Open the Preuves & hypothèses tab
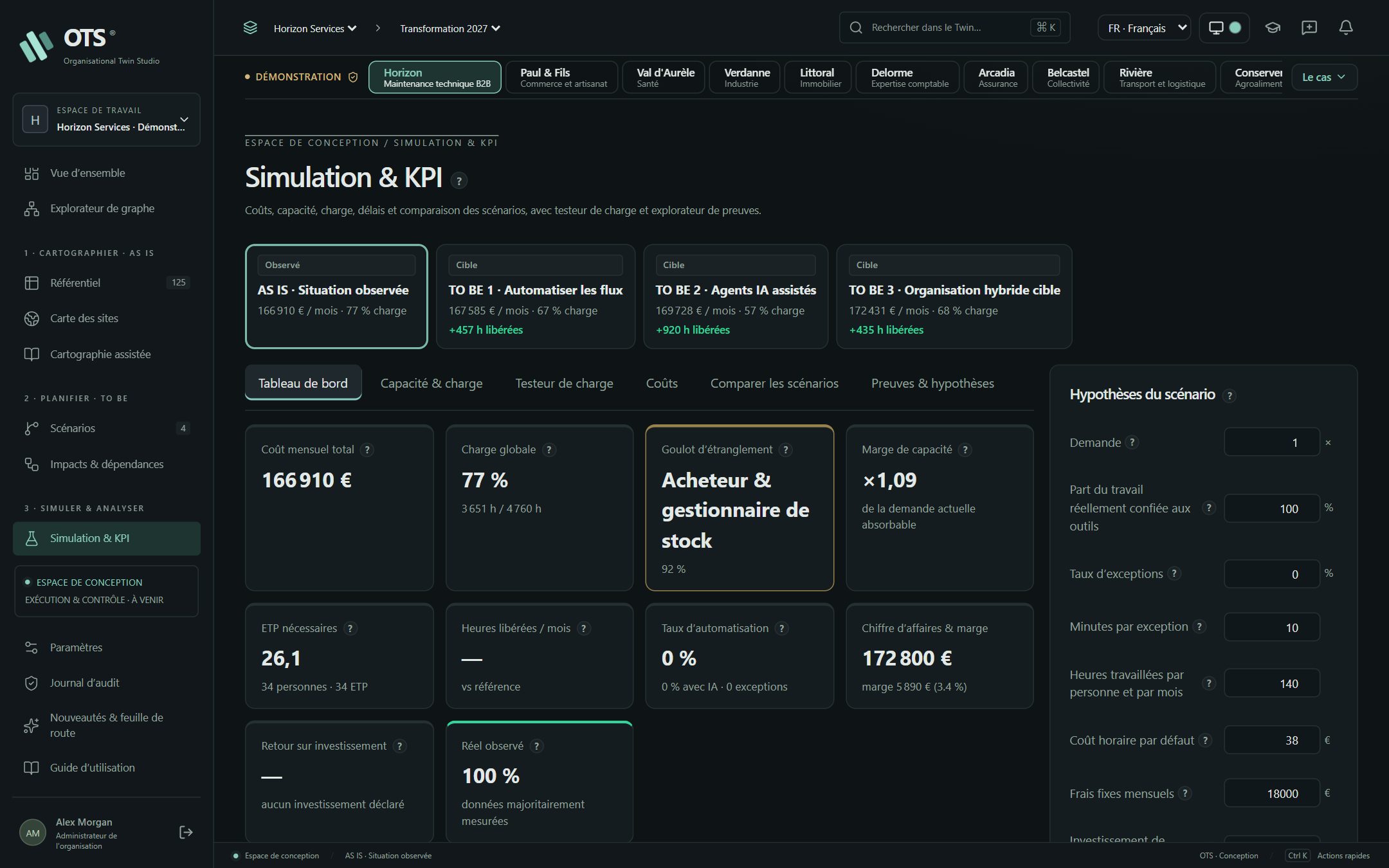The image size is (1389, 868). (932, 384)
